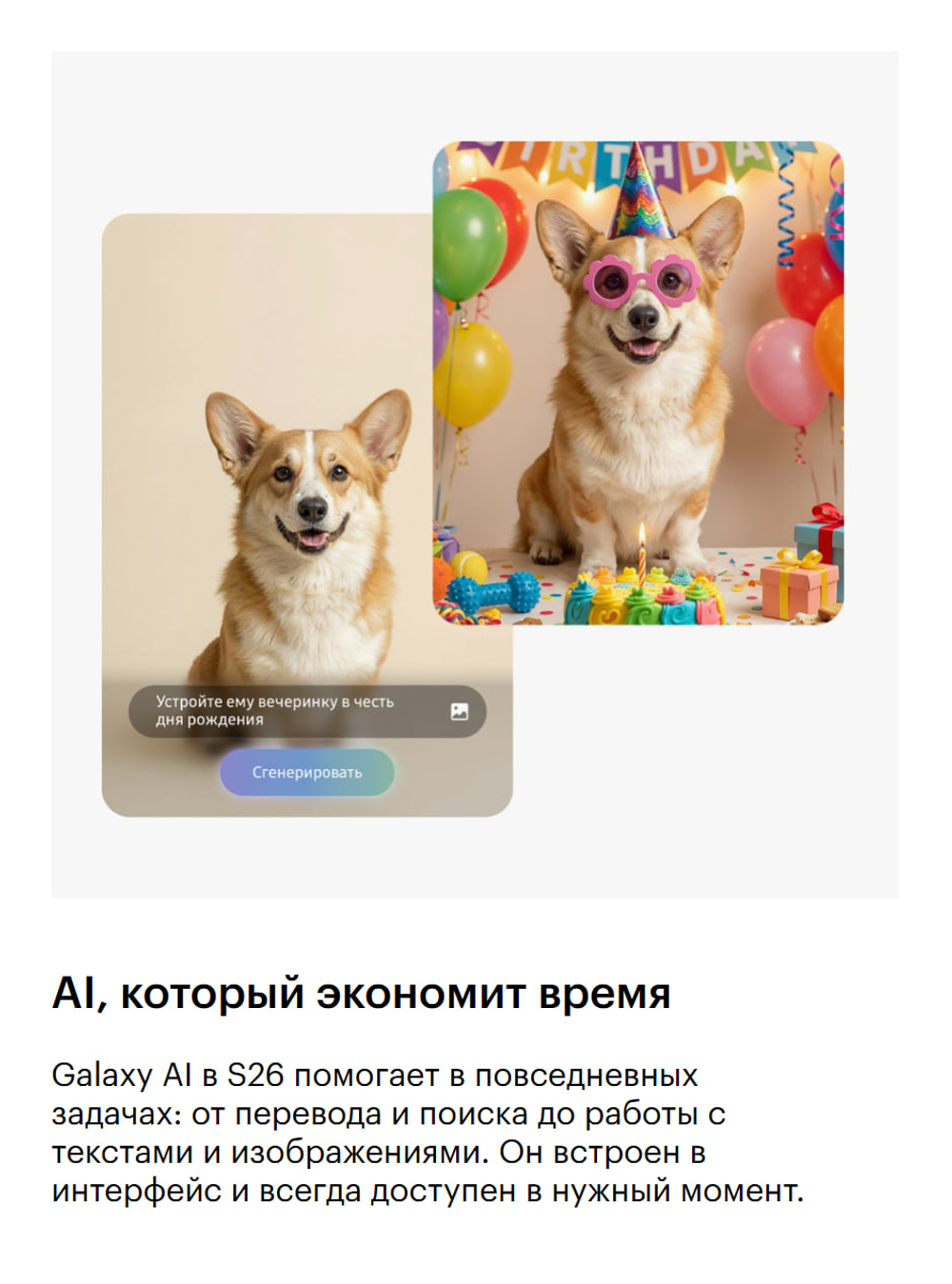Click the green balloon in generated image
This screenshot has width=952, height=1284.
pyautogui.click(x=468, y=243)
